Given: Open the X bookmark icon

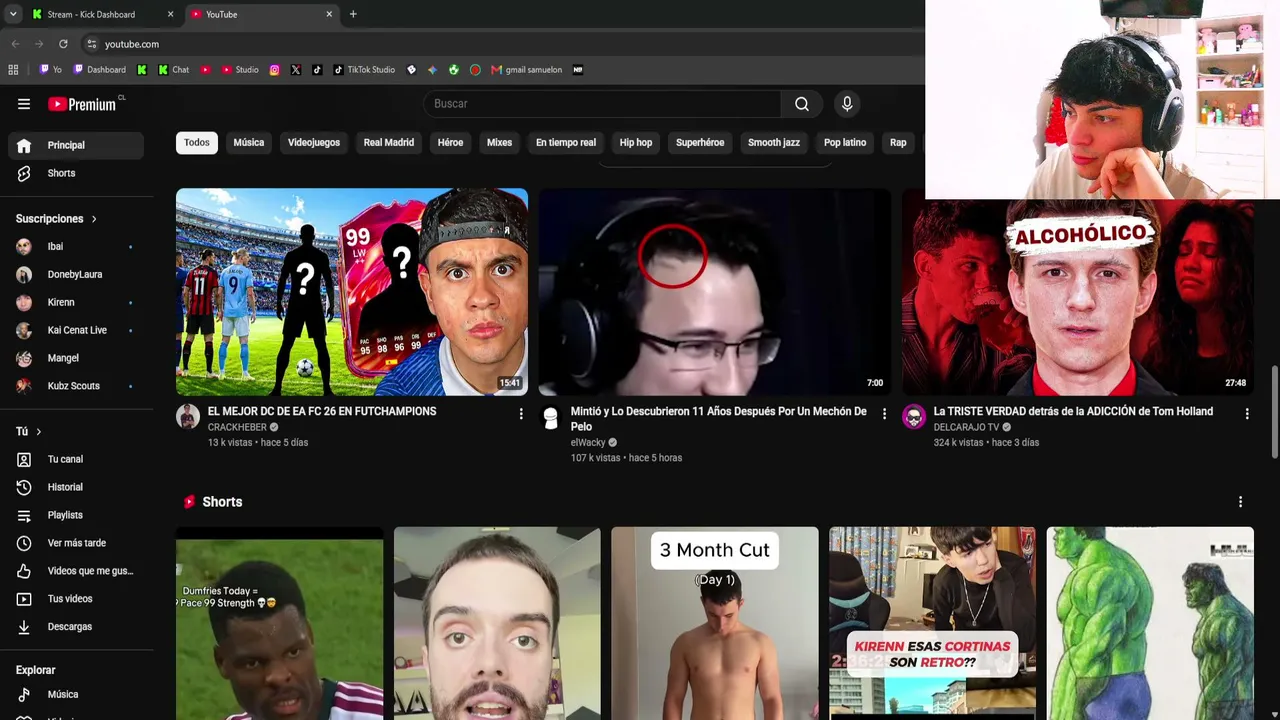Looking at the screenshot, I should coord(296,70).
